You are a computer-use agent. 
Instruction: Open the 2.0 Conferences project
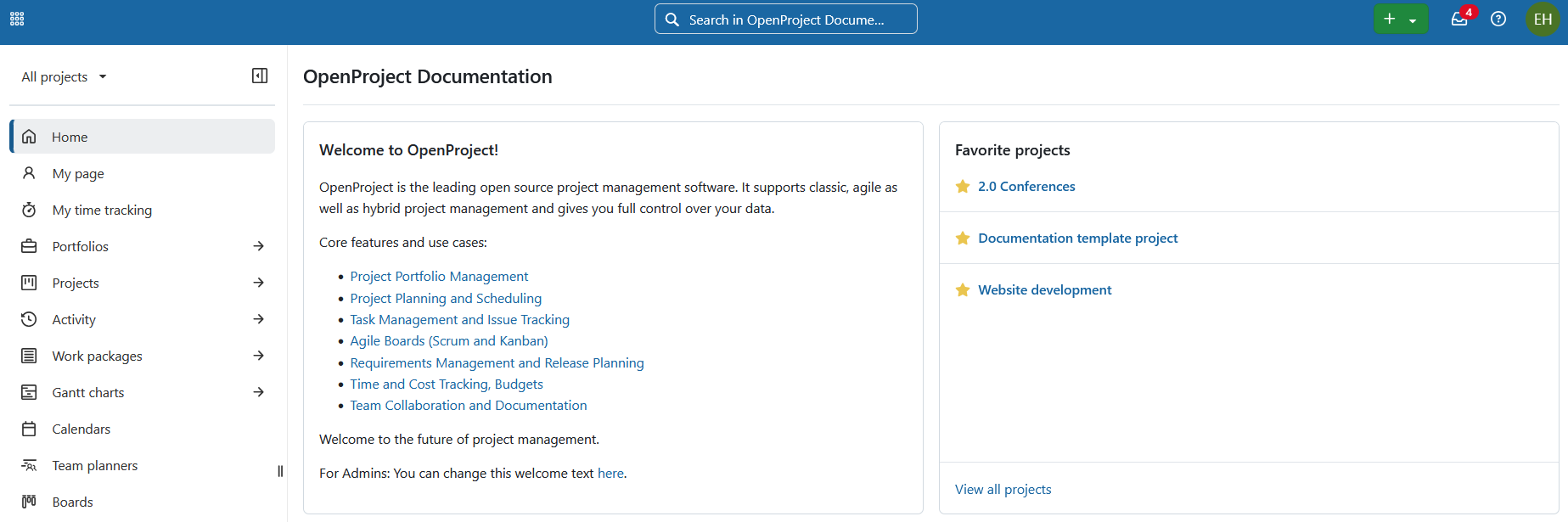tap(1026, 187)
